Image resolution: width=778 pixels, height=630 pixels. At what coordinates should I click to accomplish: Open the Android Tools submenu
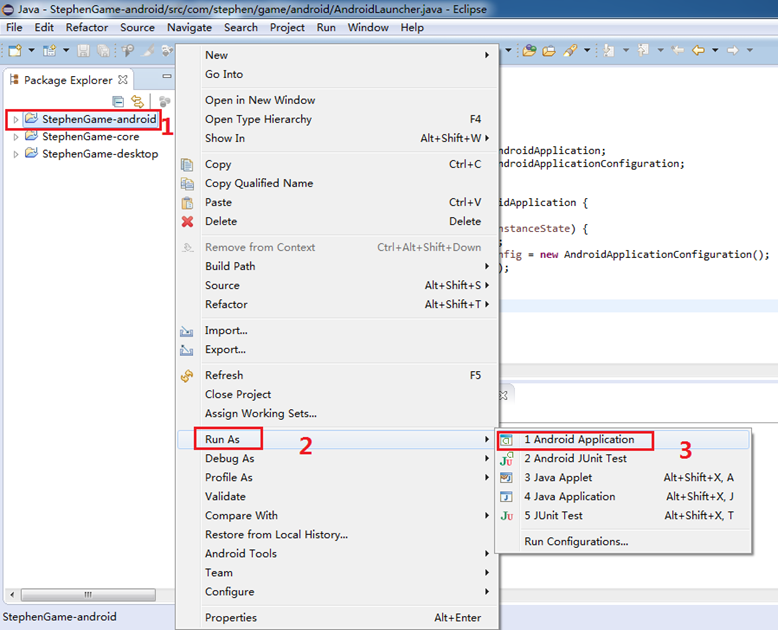[337, 554]
